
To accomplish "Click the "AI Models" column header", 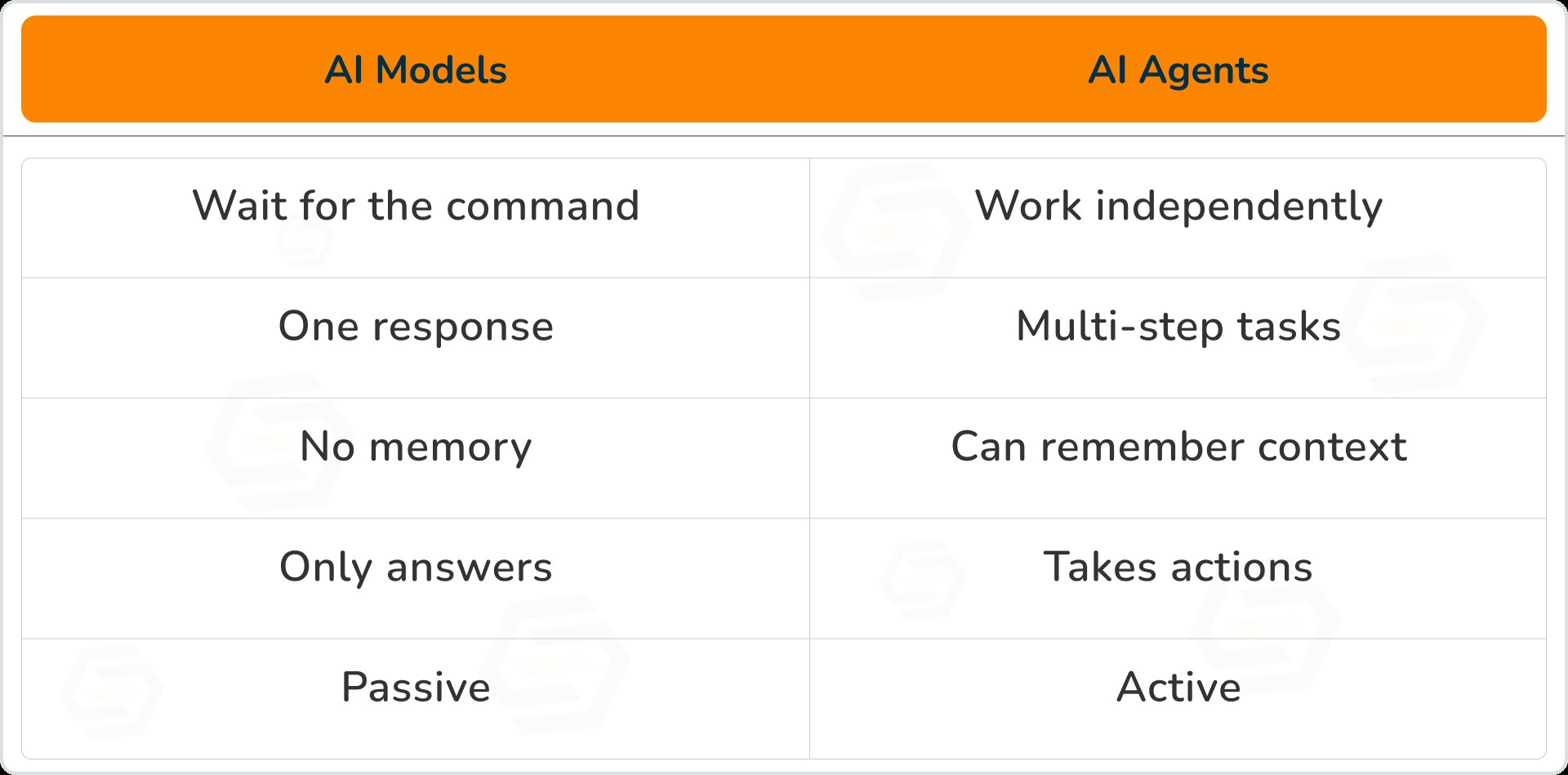I will coord(416,70).
